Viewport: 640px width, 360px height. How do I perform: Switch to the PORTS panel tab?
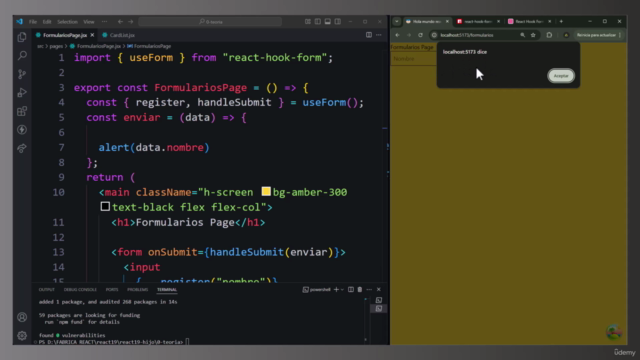click(x=112, y=289)
